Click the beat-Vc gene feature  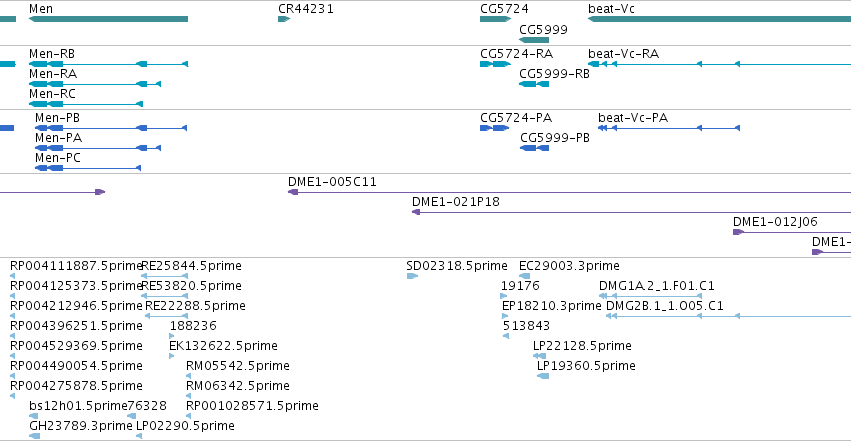click(719, 19)
